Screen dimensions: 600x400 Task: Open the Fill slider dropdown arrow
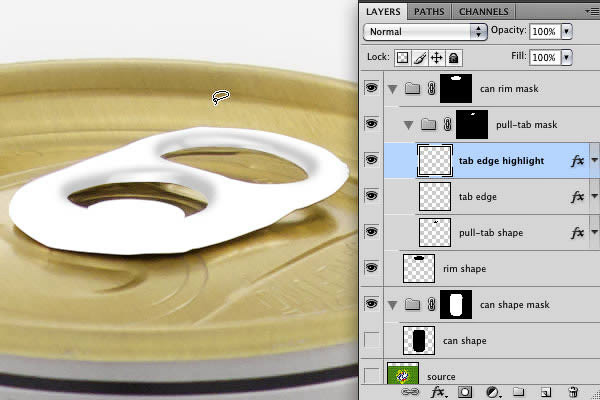coord(567,57)
